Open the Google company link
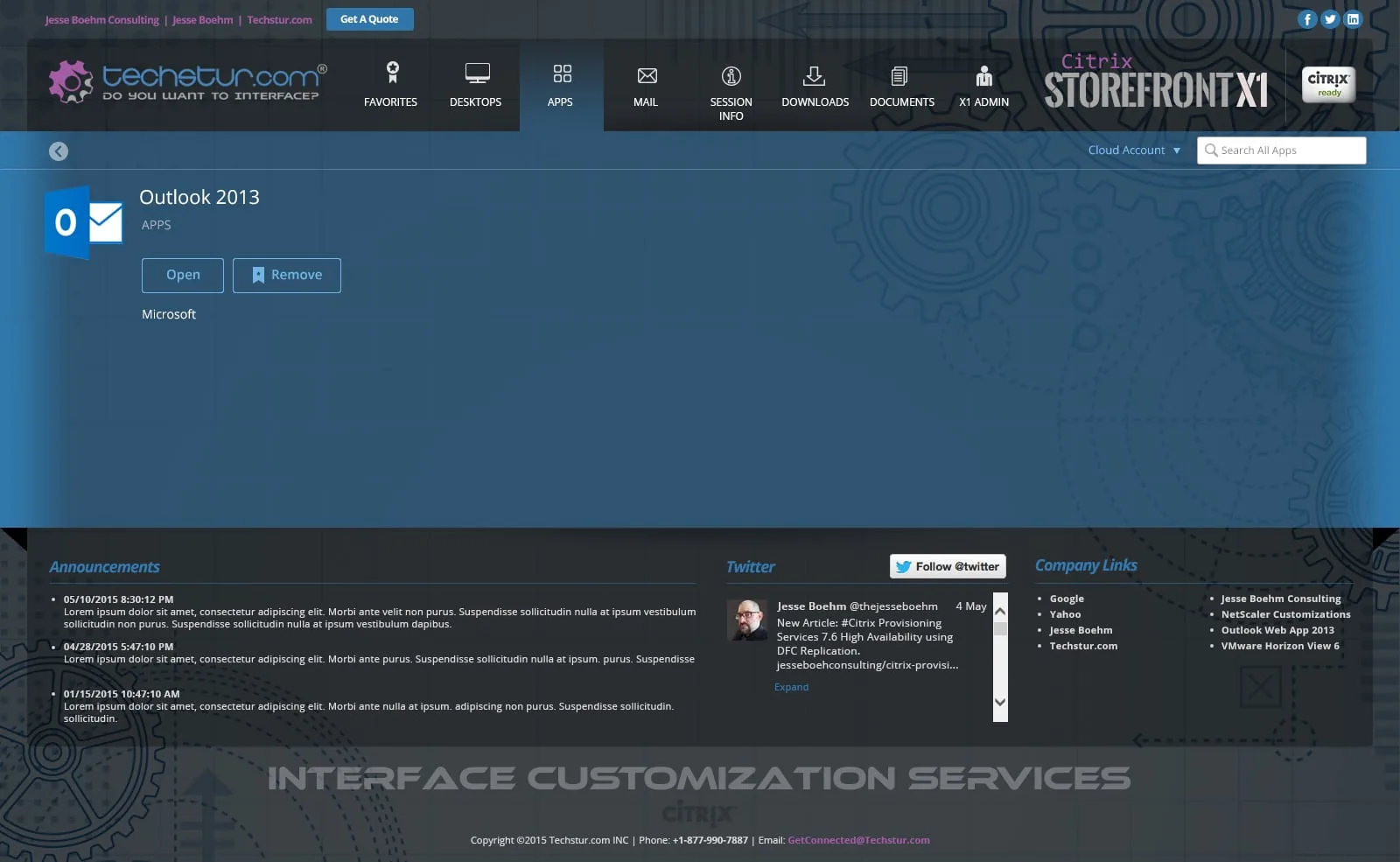The image size is (1400, 862). click(1067, 599)
